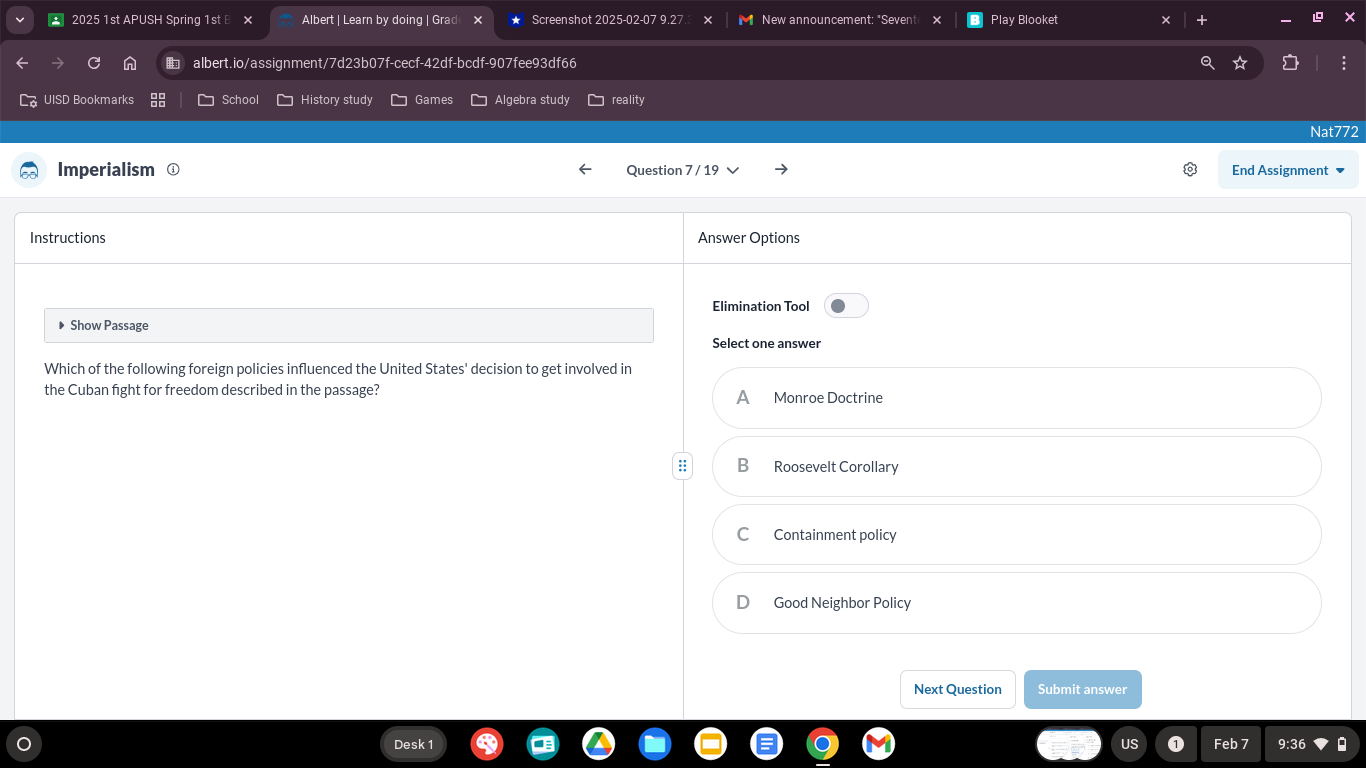Choose answer D Good Neighbor Policy
The height and width of the screenshot is (768, 1366).
tap(1016, 603)
